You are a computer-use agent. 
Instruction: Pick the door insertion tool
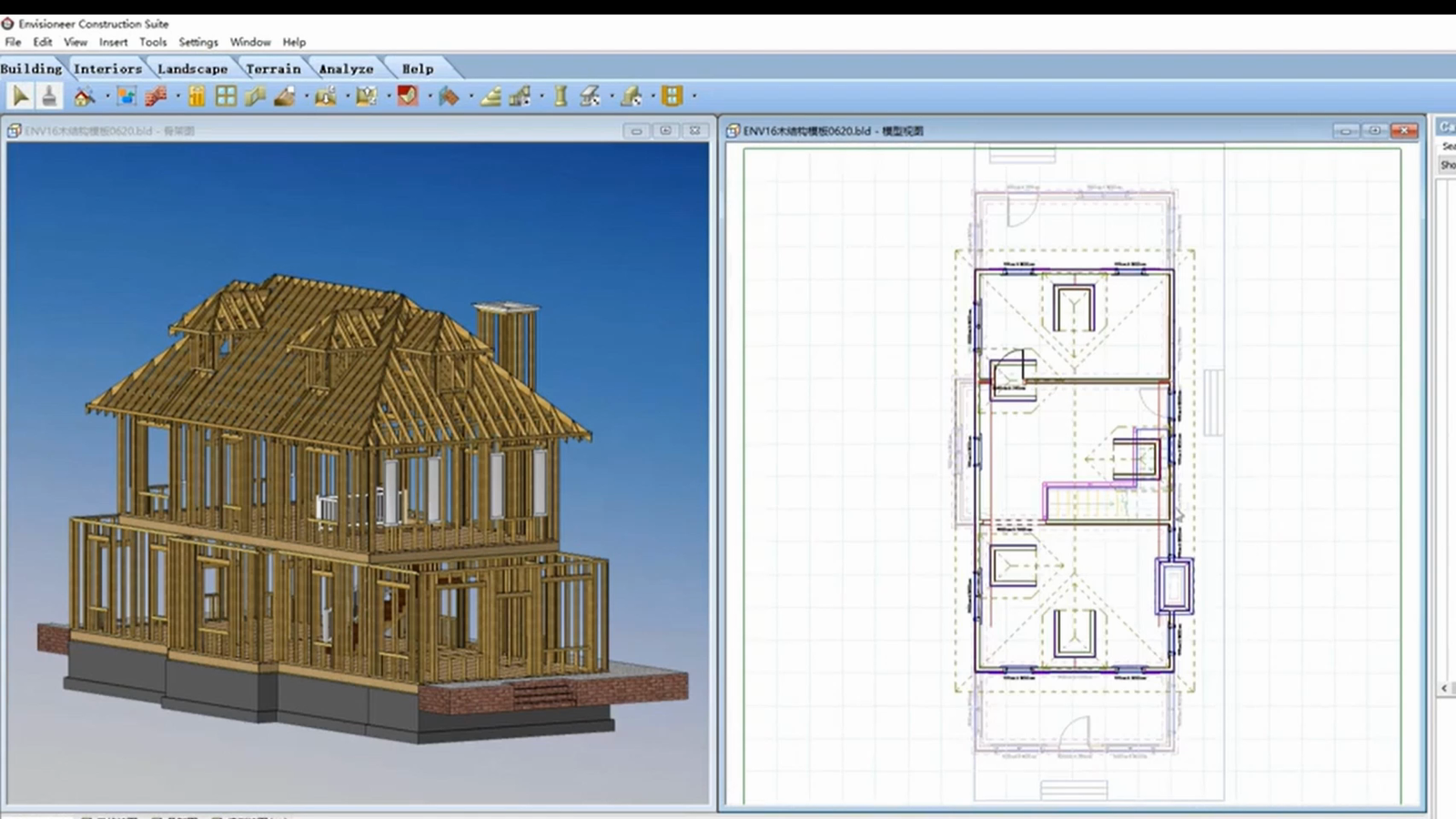[x=197, y=96]
